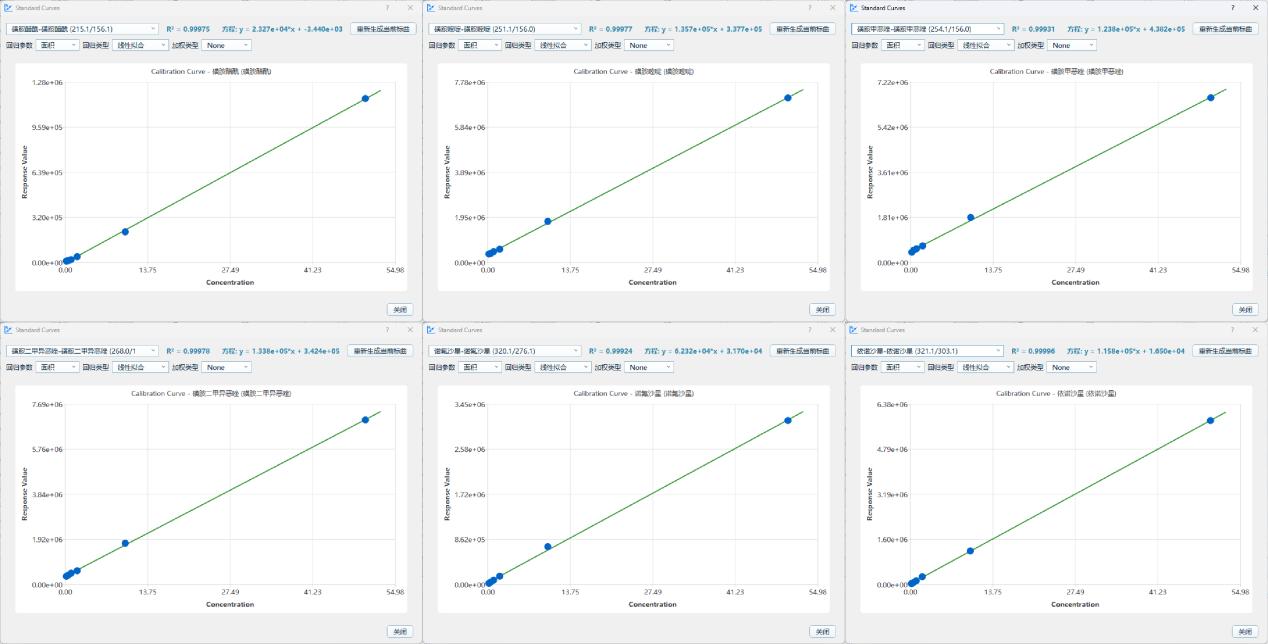
Task: Expand the 面积 dropdown in the 215.1/156.1 window
Action: pyautogui.click(x=58, y=45)
